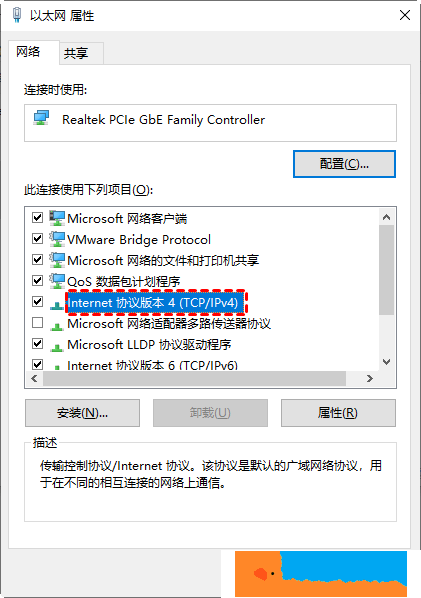
Task: Open the 配置(C)... button
Action: tap(344, 164)
